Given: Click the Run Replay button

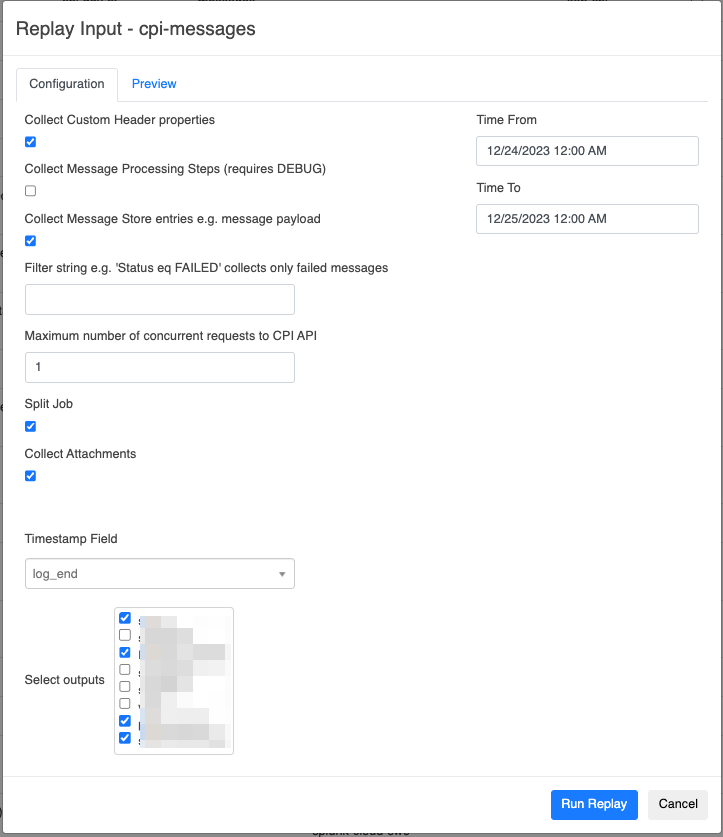Looking at the screenshot, I should (594, 804).
